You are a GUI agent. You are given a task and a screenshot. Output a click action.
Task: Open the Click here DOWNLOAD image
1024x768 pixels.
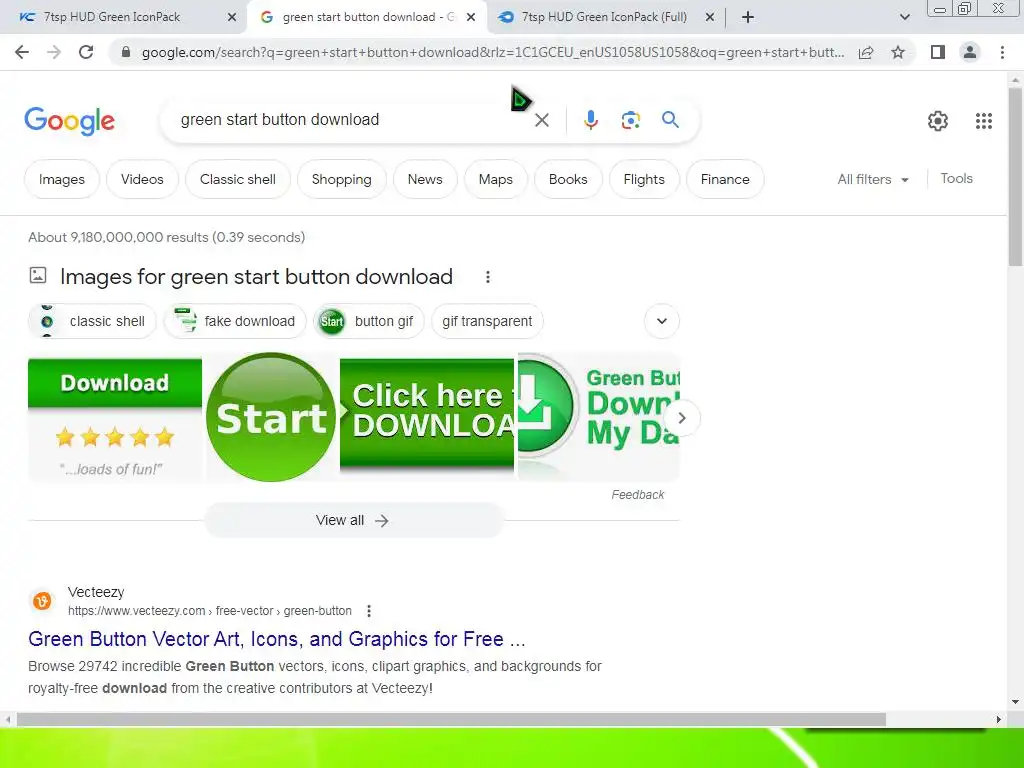tap(427, 415)
